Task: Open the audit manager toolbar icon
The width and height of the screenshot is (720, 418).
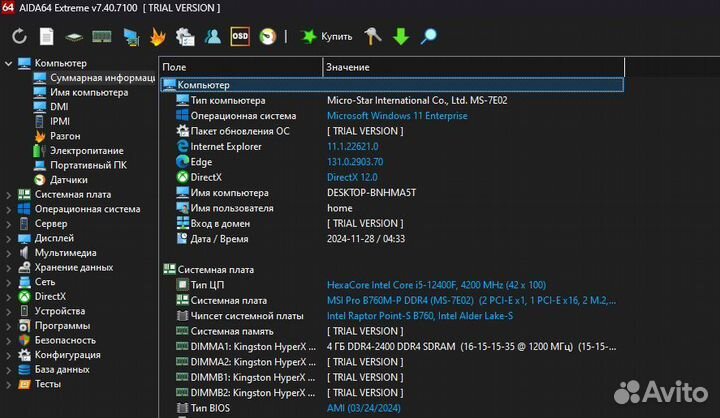Action: tap(185, 37)
